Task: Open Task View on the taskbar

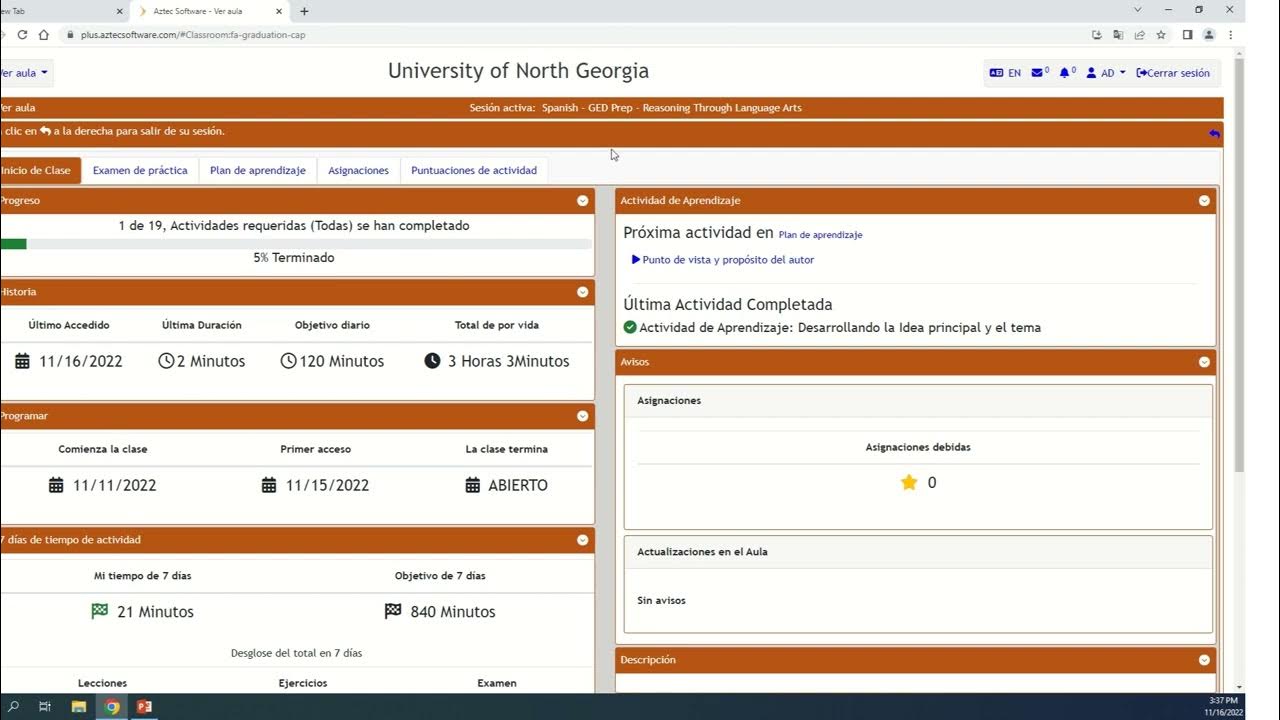Action: click(45, 707)
